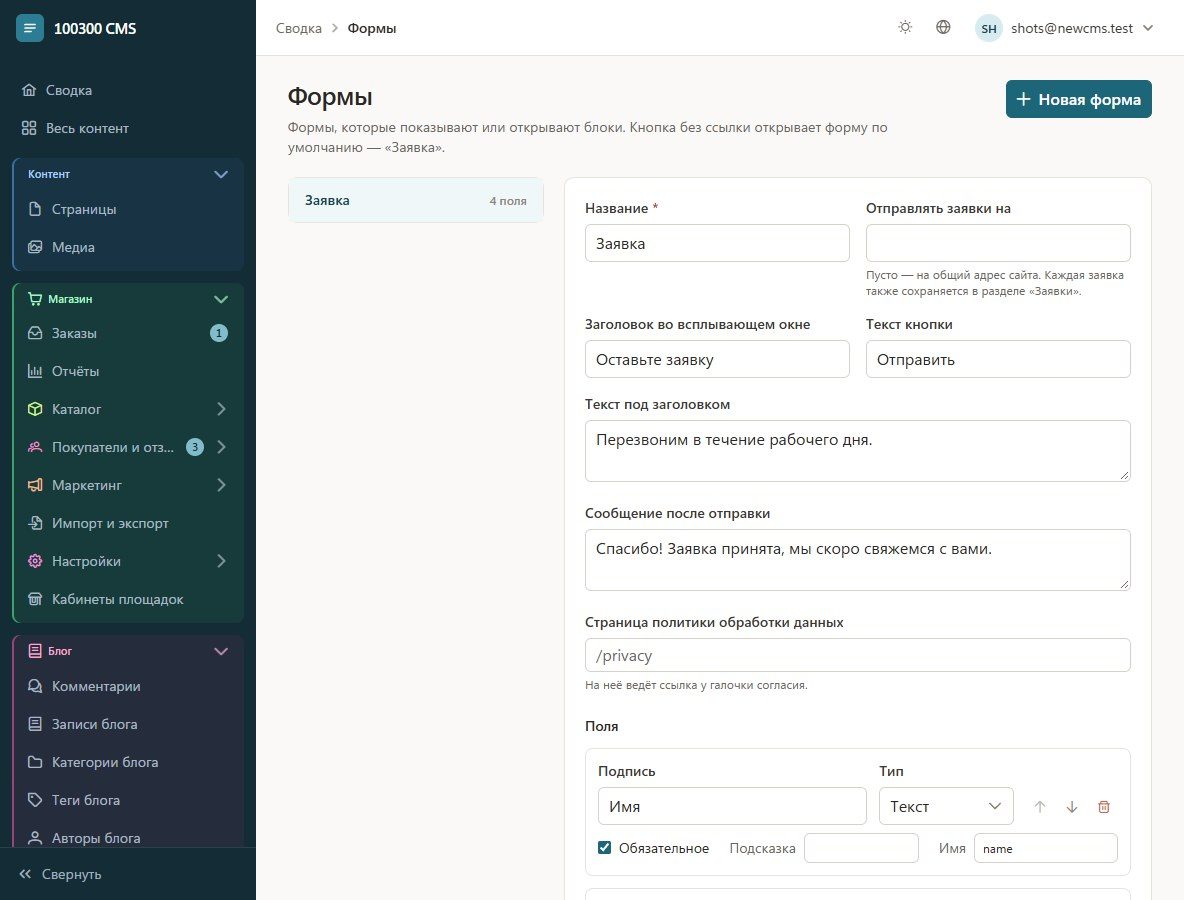Expand the Настройки submenu arrow
This screenshot has width=1184, height=900.
221,561
